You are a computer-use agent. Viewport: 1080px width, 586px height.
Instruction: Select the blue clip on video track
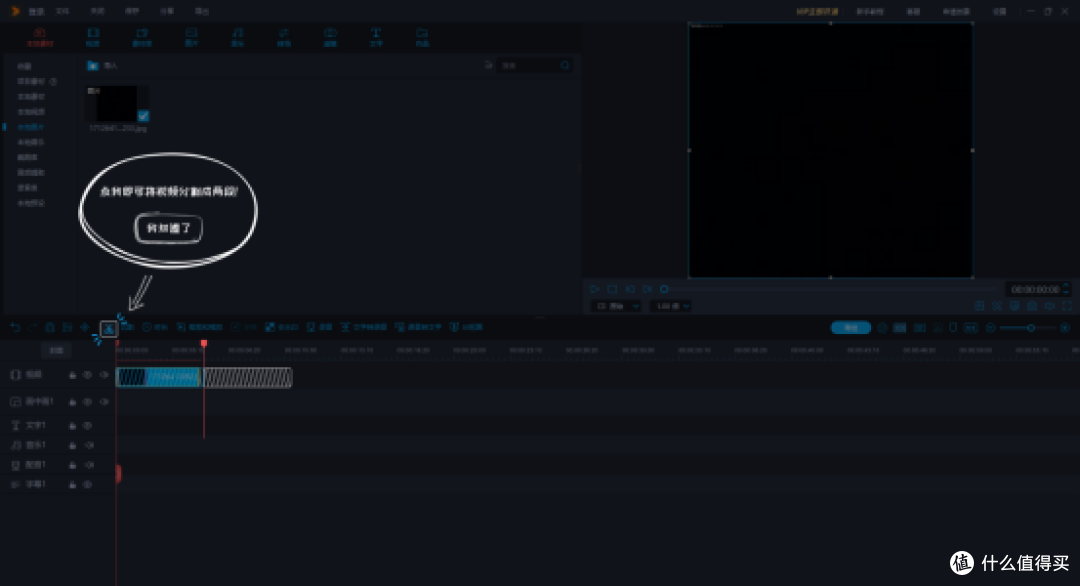158,377
